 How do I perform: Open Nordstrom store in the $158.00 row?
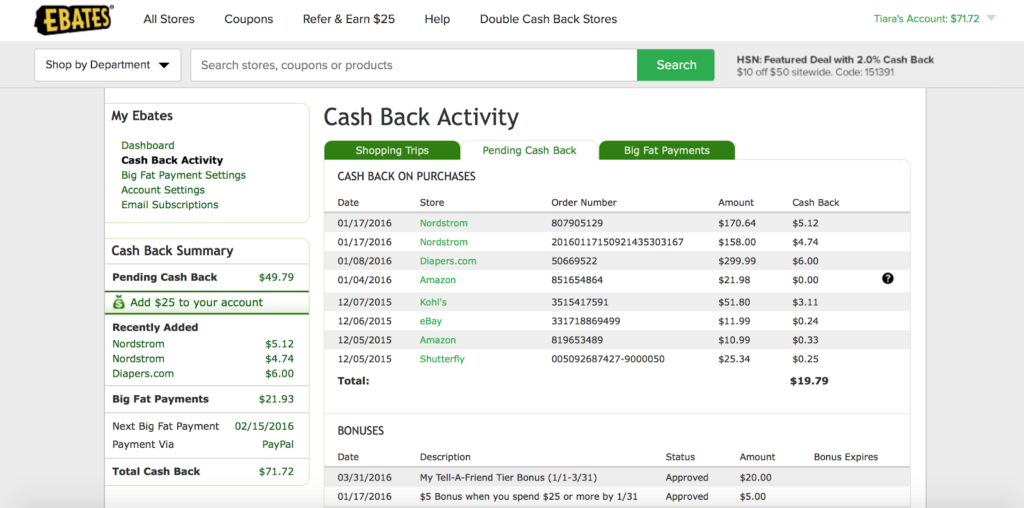tap(443, 242)
